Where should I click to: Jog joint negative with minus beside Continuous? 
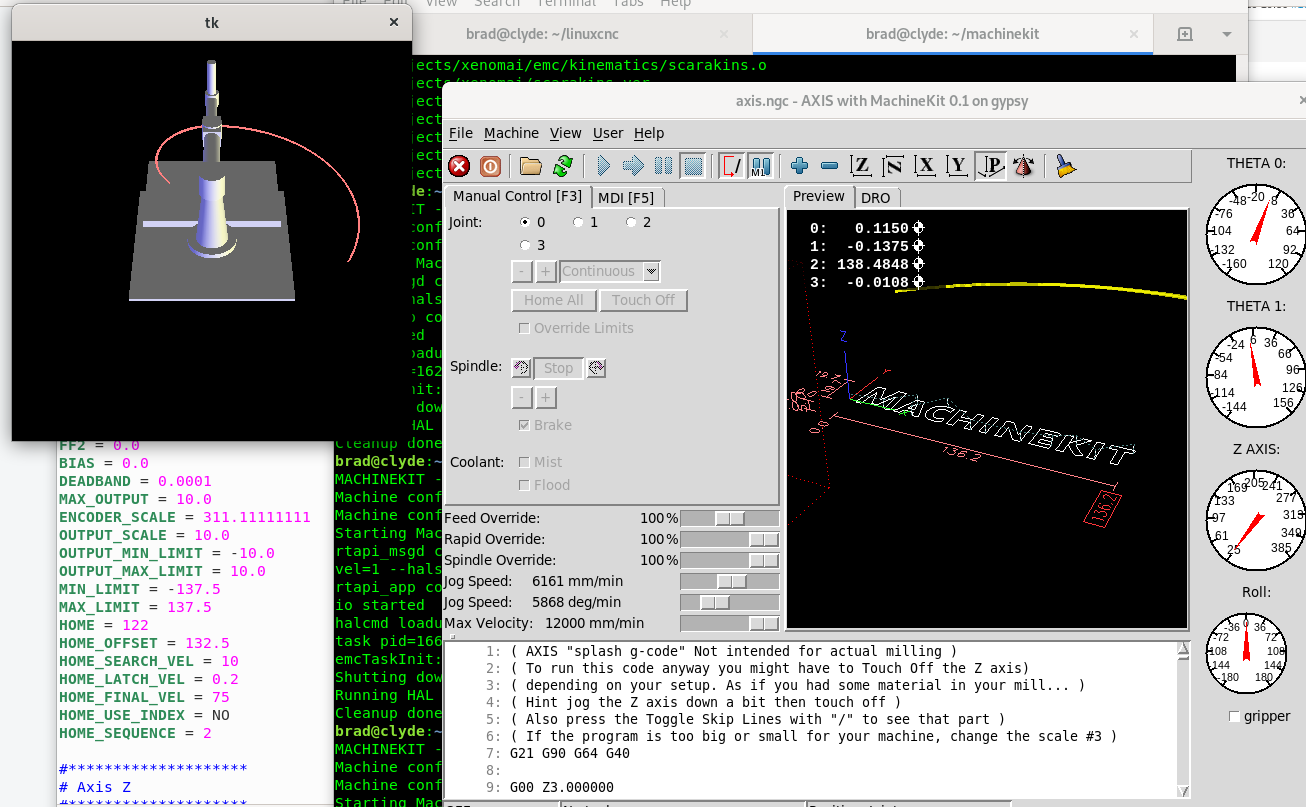pos(522,271)
